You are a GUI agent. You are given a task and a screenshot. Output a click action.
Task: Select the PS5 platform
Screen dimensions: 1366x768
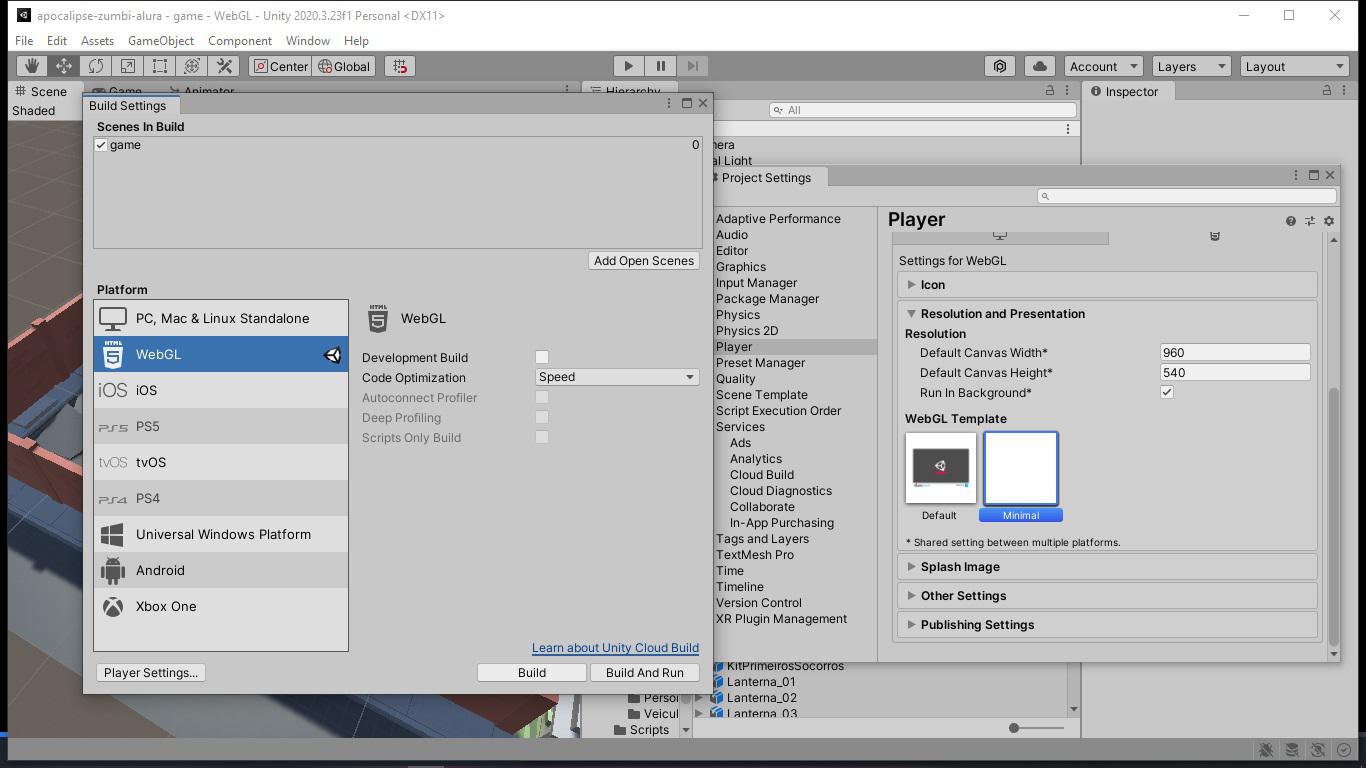(x=221, y=426)
